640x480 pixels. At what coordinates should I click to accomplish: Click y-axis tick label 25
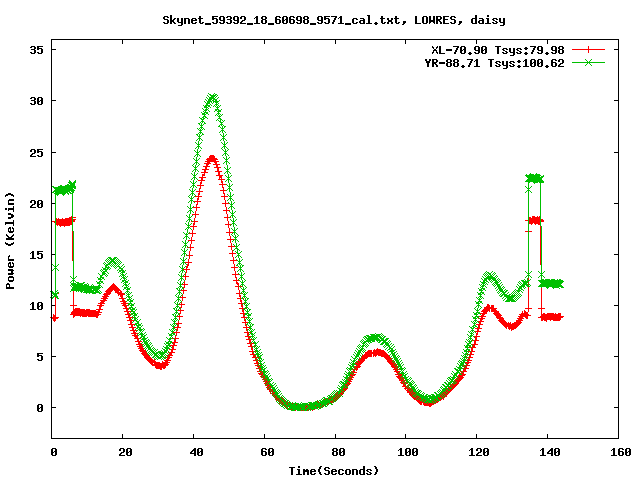coord(37,153)
